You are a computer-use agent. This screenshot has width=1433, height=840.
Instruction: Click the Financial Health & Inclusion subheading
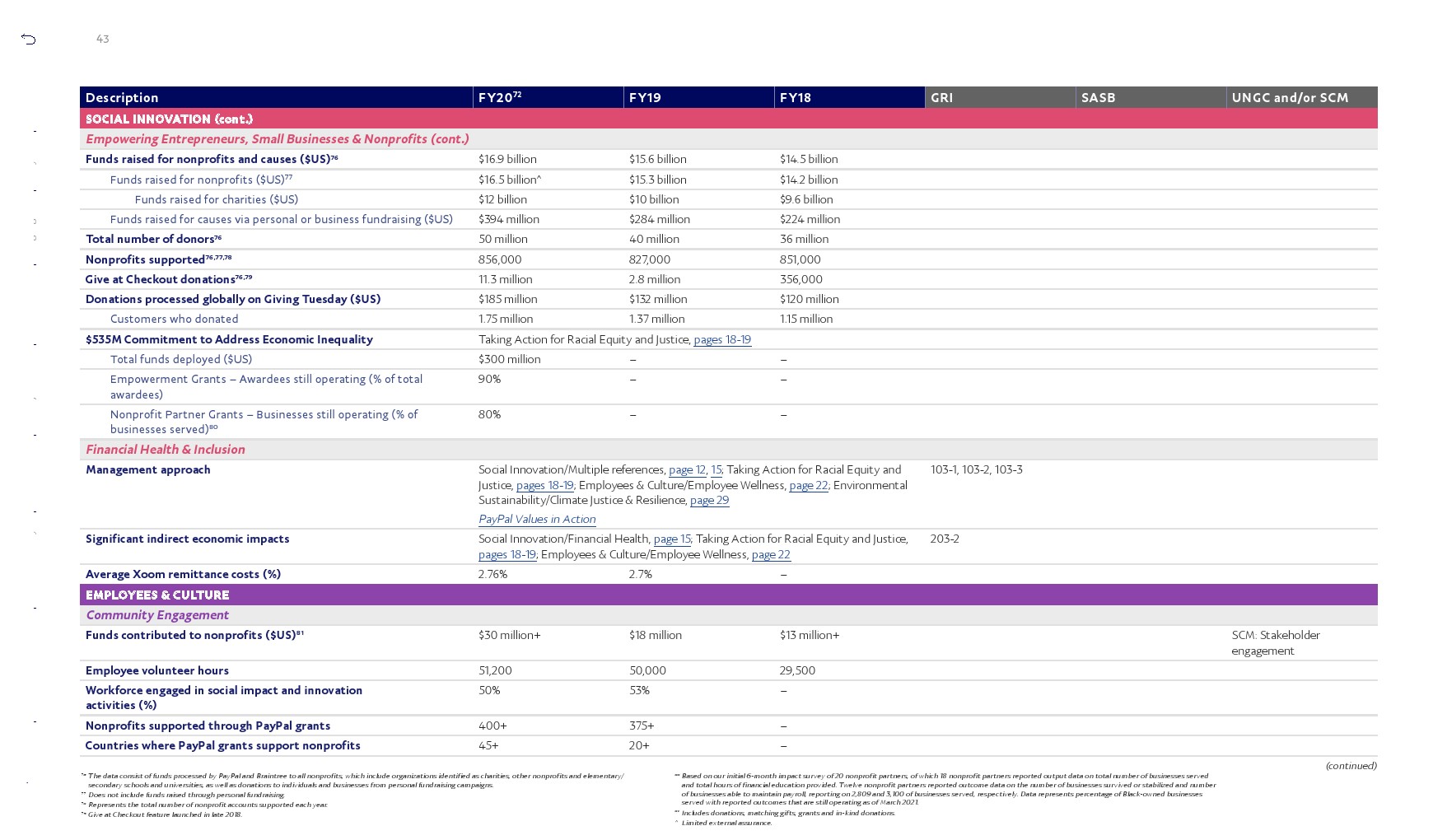click(x=165, y=449)
